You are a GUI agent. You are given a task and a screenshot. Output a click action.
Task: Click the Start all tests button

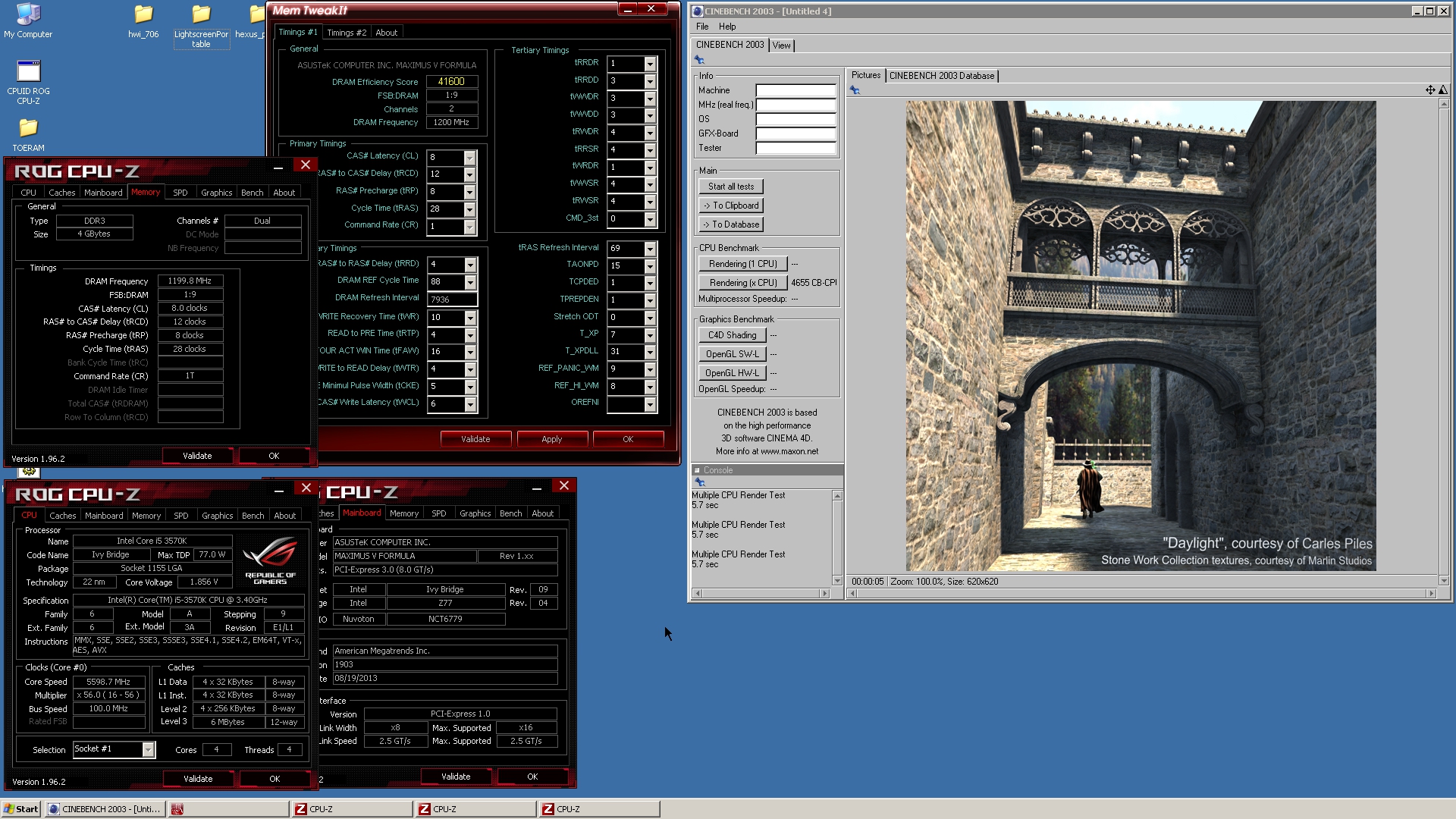731,187
